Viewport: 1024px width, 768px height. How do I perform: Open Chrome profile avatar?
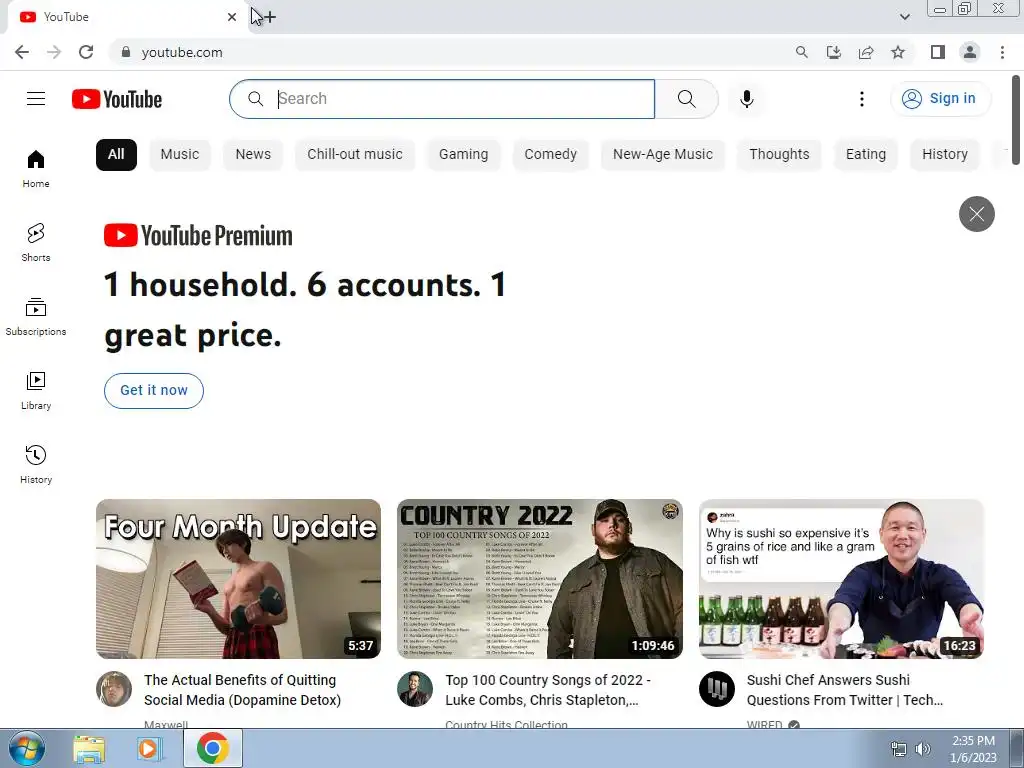970,52
